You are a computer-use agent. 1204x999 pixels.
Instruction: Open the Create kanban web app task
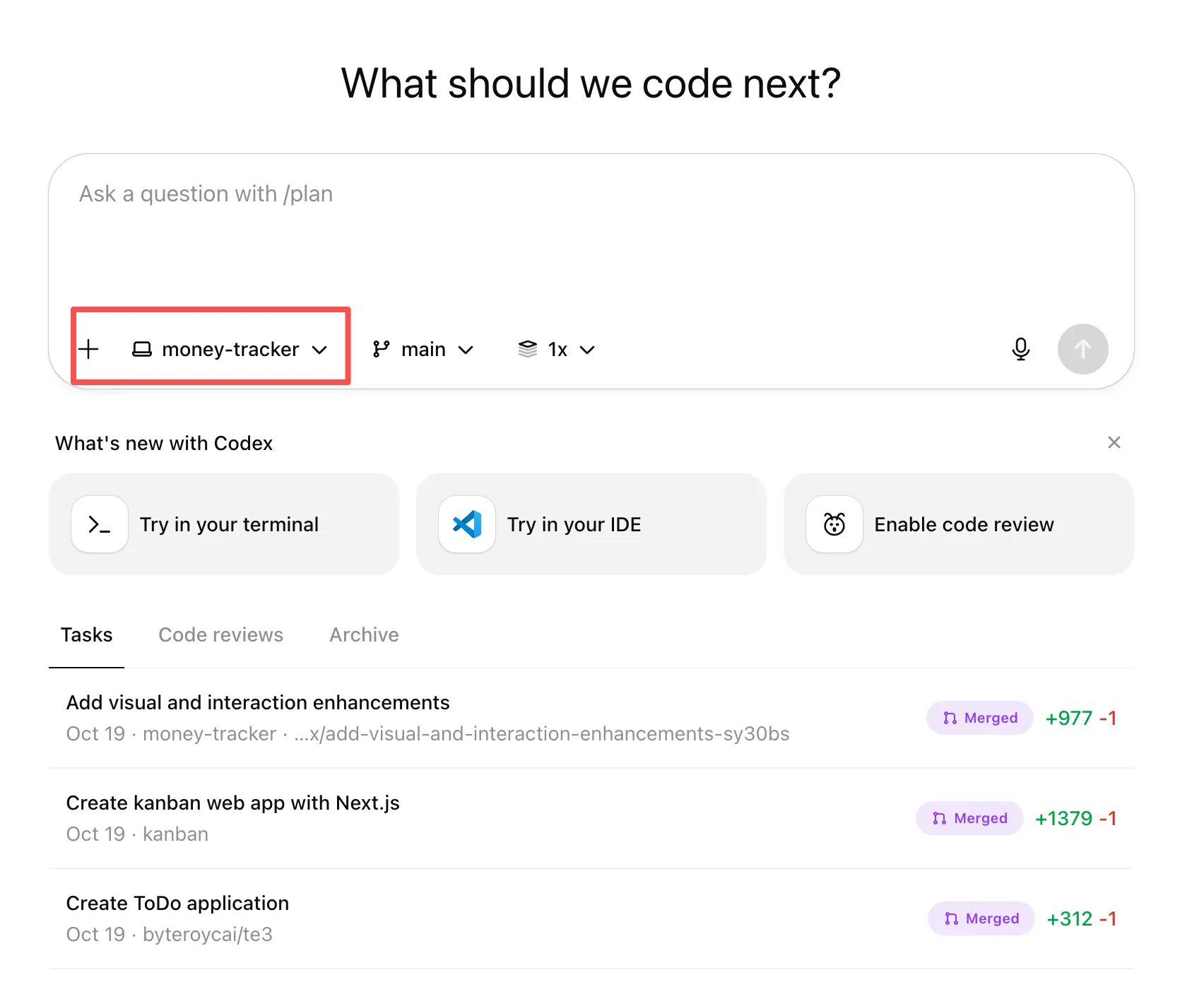point(233,803)
